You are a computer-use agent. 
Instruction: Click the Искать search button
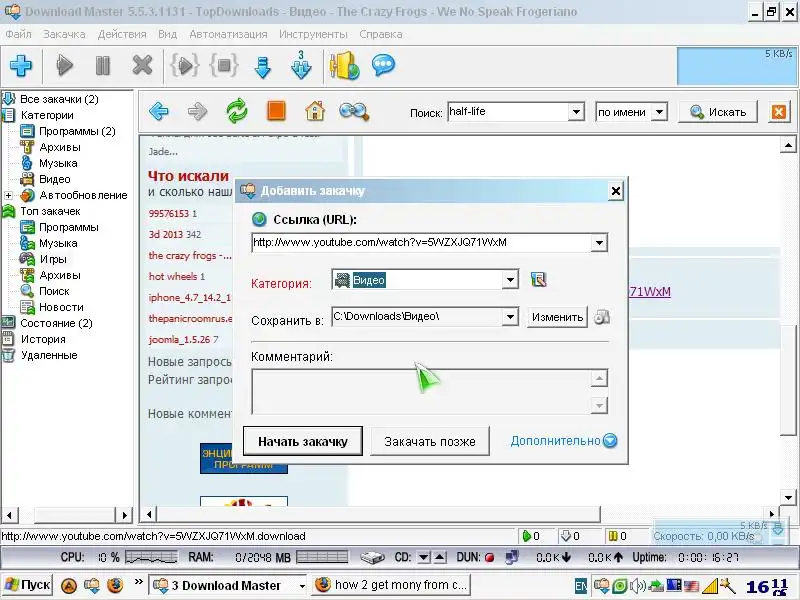tap(718, 112)
